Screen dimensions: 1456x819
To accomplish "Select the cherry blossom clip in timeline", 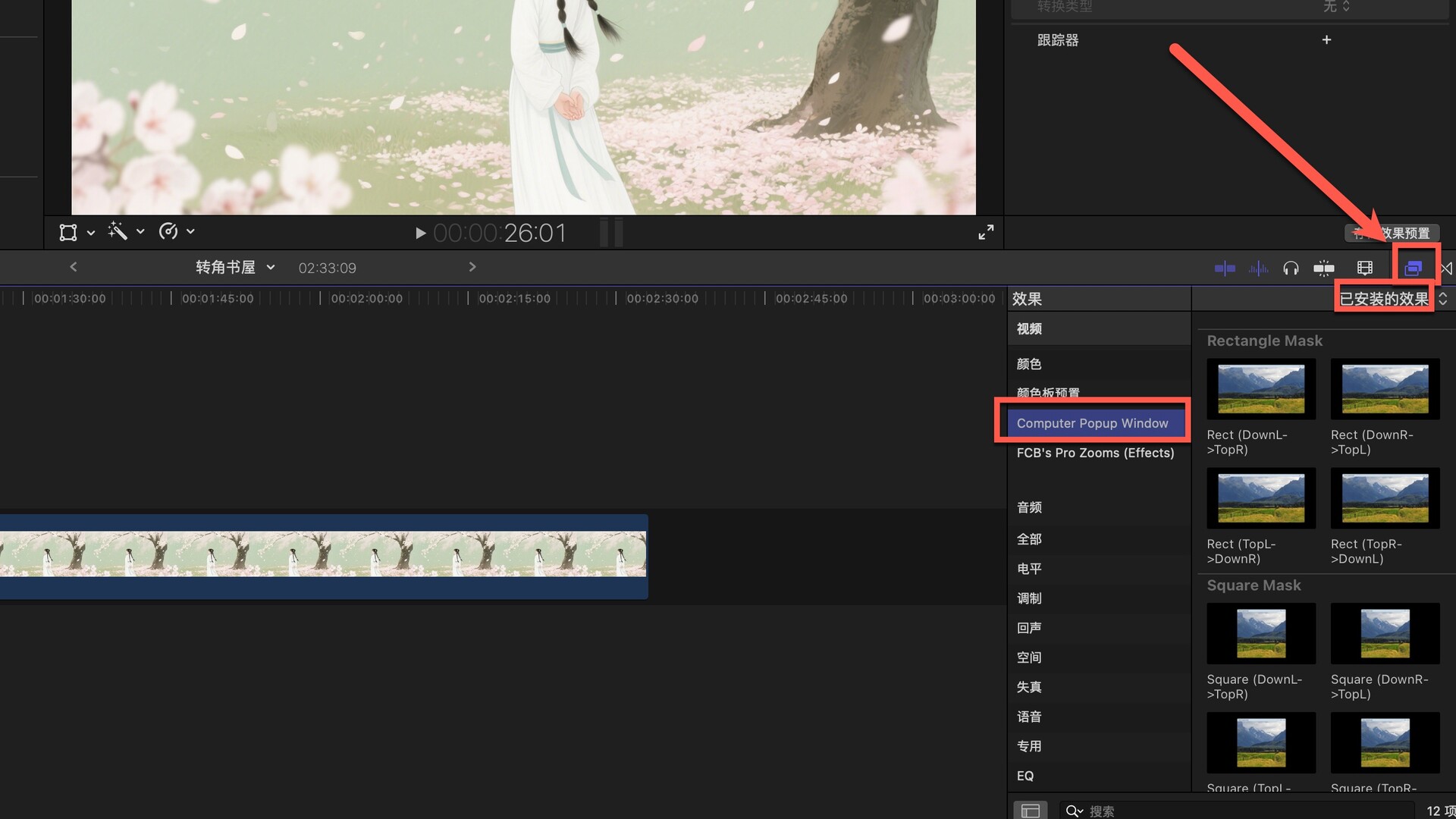I will click(x=323, y=557).
